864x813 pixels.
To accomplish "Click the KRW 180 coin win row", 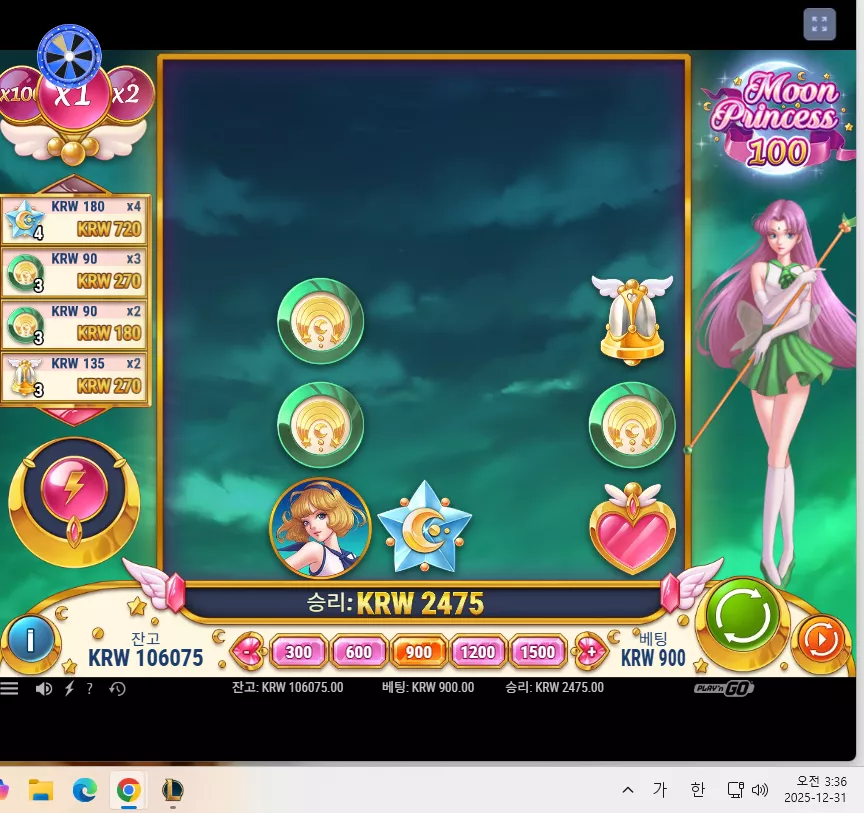I will pos(75,325).
